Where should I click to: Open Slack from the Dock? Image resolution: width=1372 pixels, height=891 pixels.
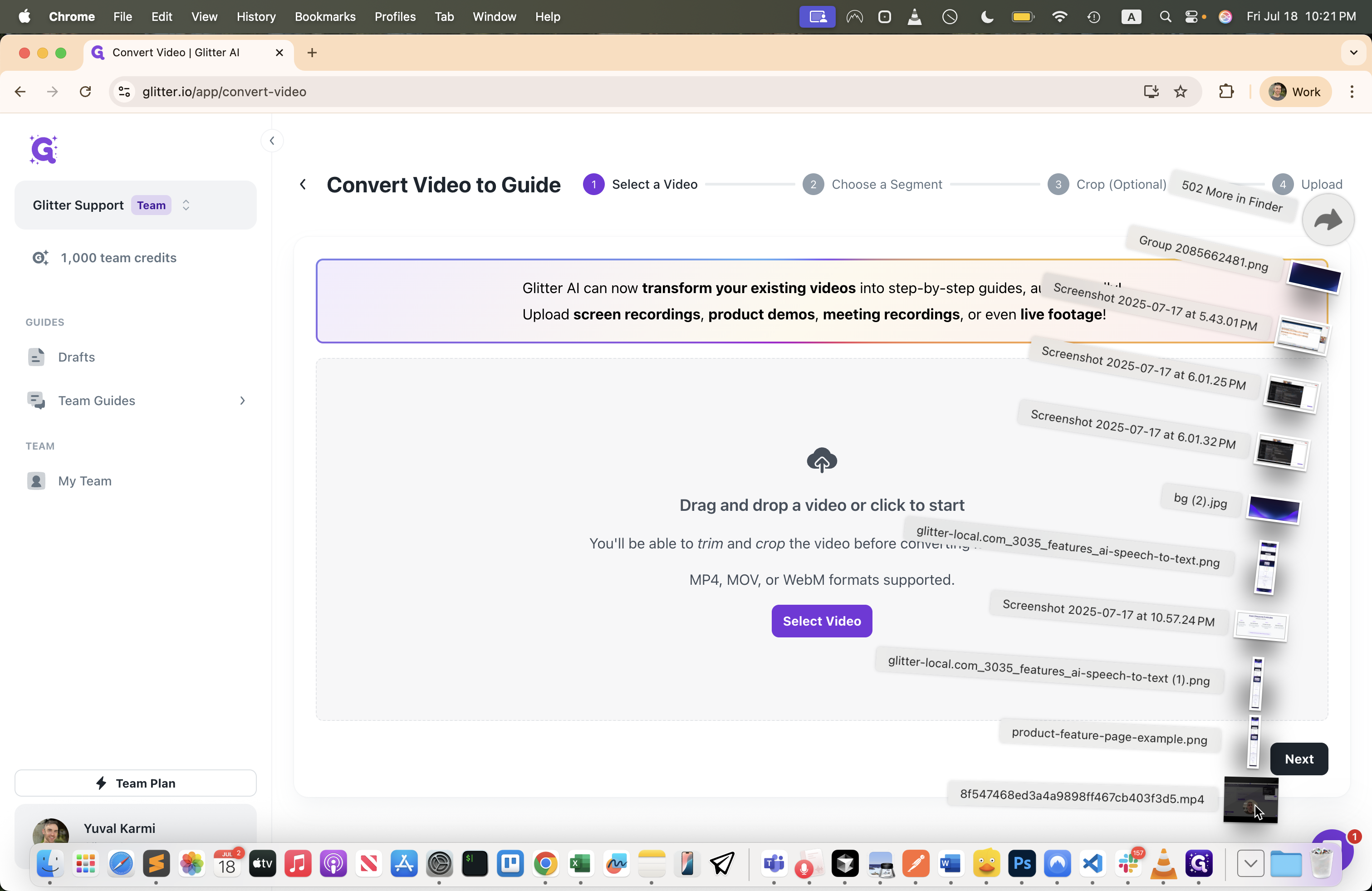click(x=1128, y=863)
